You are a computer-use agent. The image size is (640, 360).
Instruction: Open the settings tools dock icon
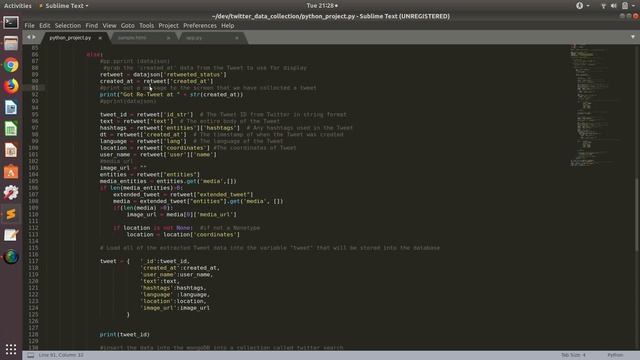coord(11,193)
